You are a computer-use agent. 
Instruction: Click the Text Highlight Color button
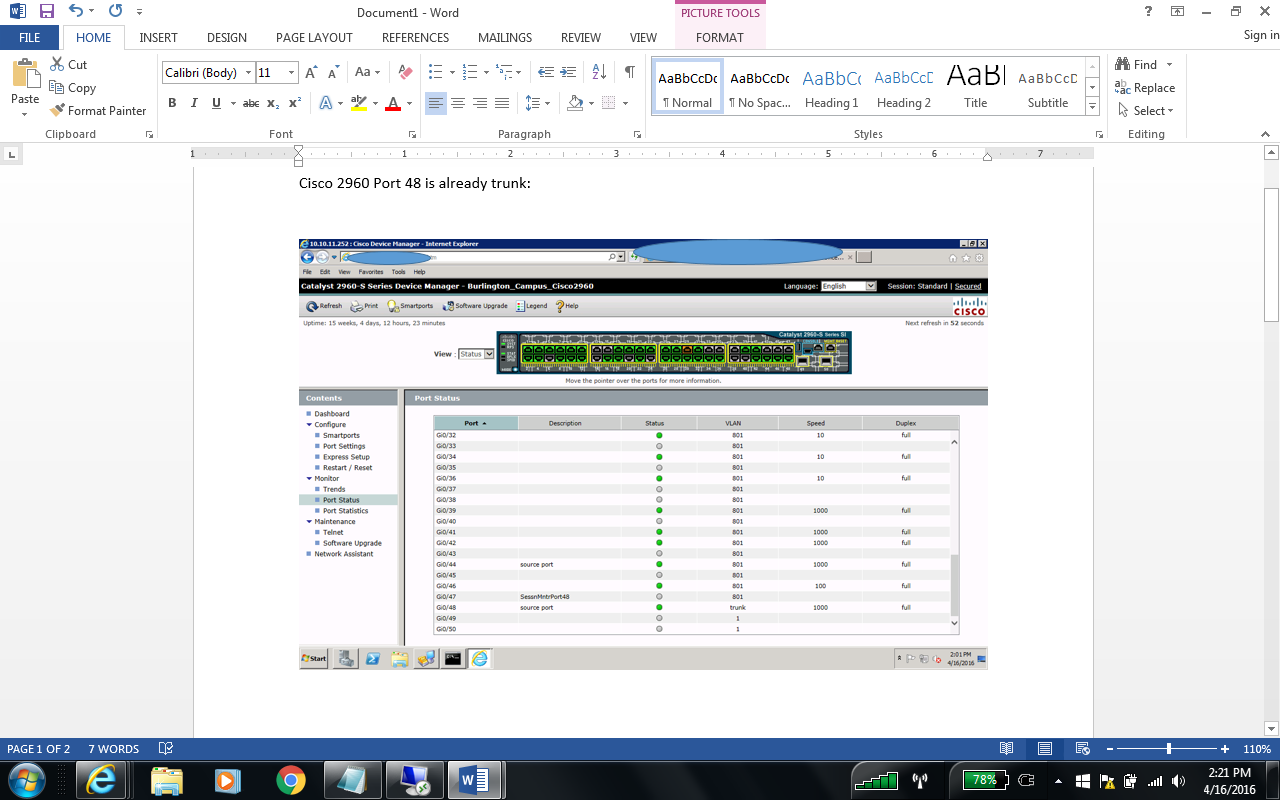359,103
